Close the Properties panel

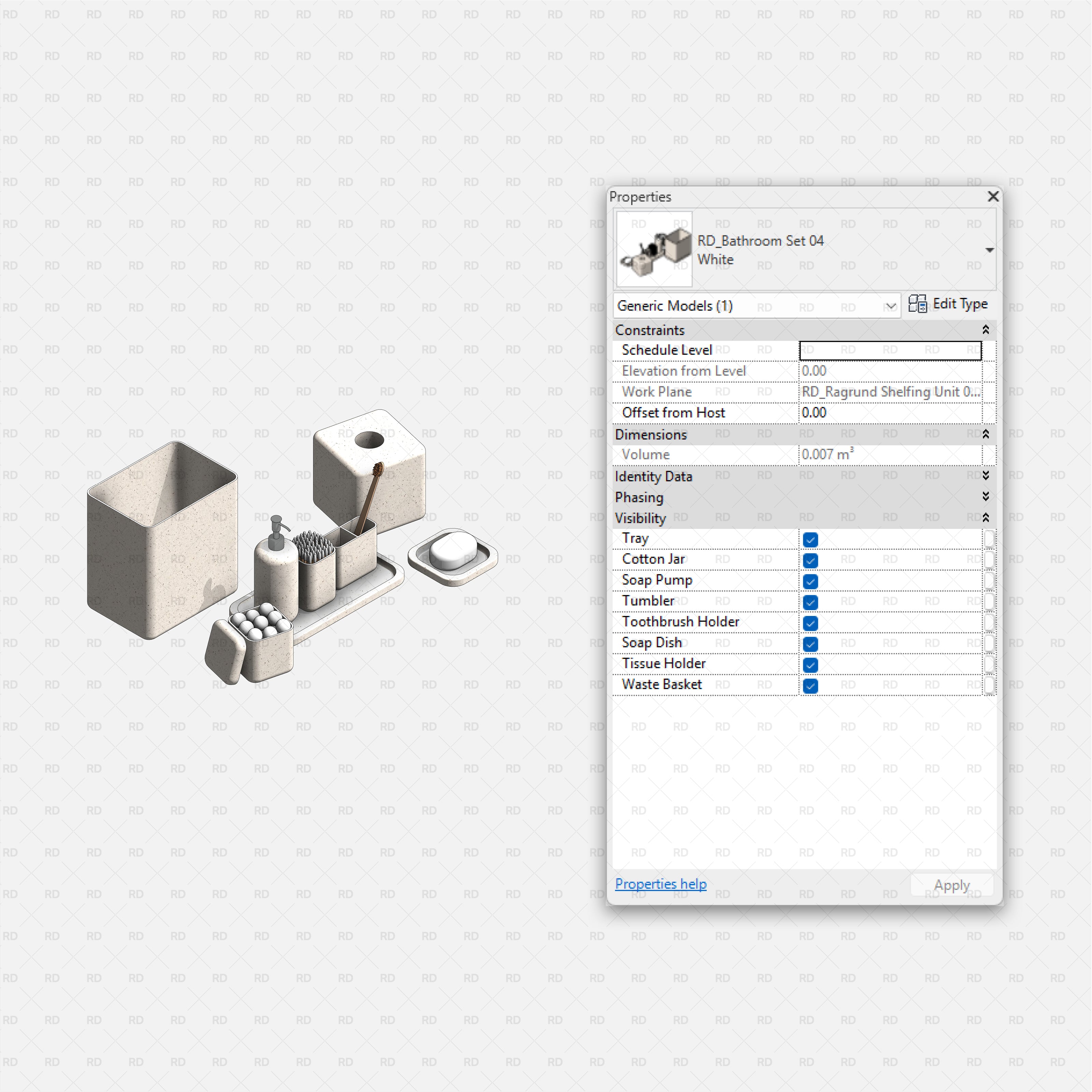point(993,196)
